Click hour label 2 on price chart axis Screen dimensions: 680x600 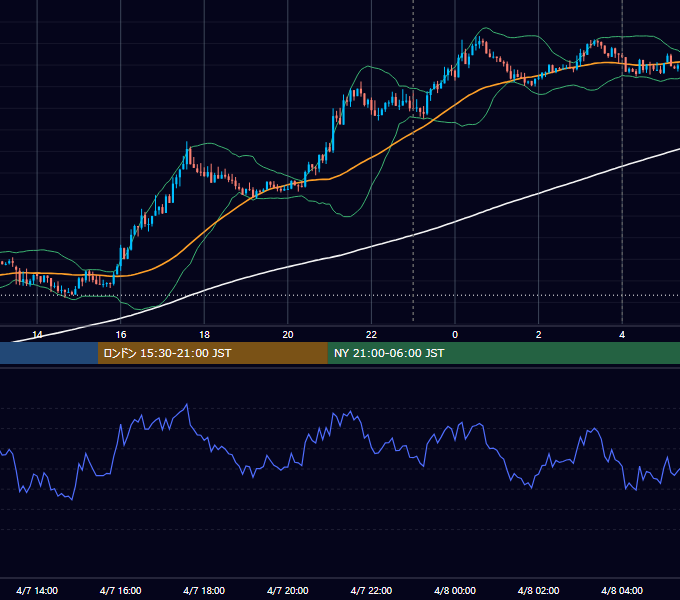coord(538,334)
